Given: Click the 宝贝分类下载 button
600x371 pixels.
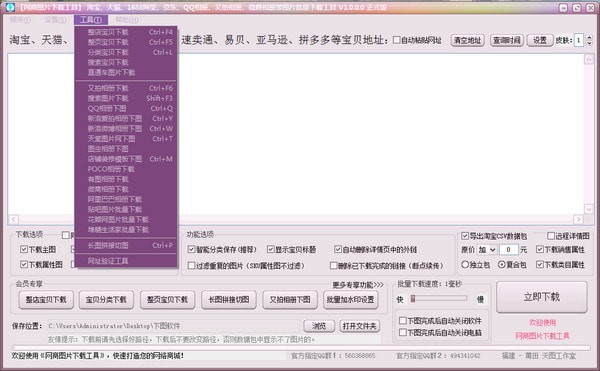Looking at the screenshot, I should 106,299.
